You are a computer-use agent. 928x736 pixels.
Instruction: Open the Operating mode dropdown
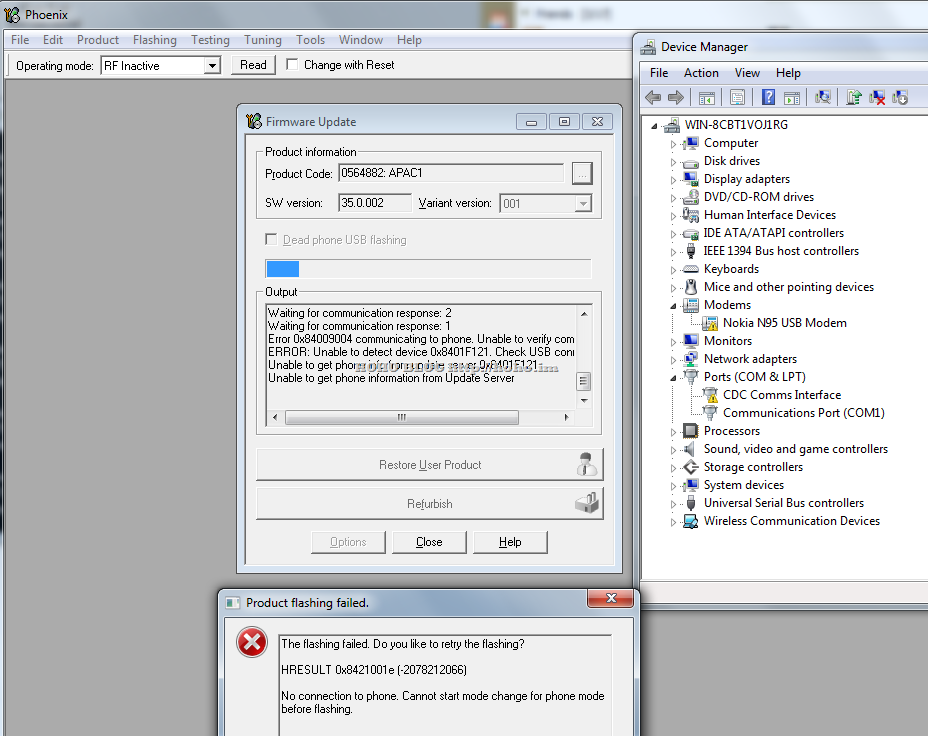click(212, 66)
